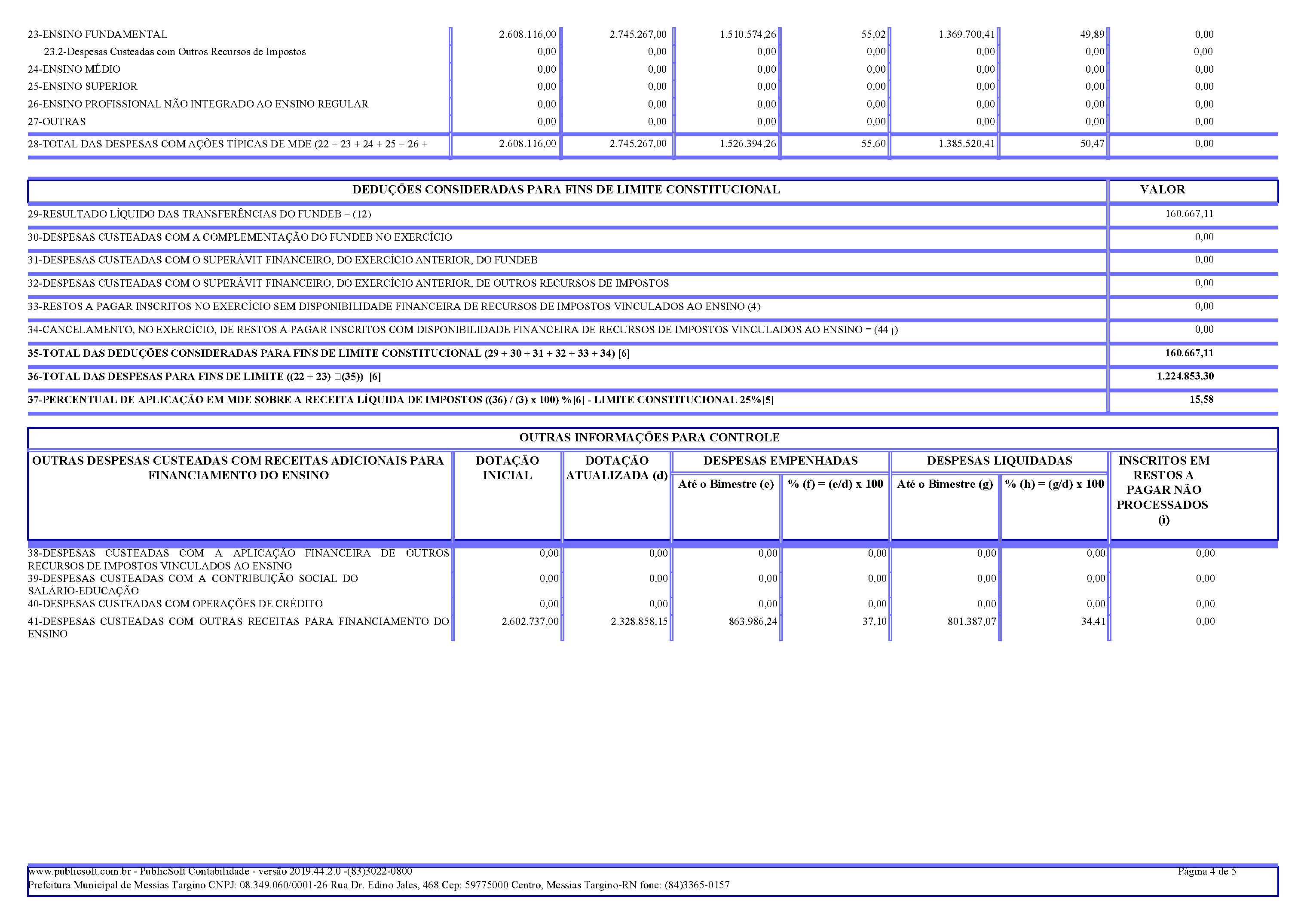Click the Prefeitura Municipal de Messias Targino footer text
Viewport: 1307px width, 924px height.
point(378,885)
